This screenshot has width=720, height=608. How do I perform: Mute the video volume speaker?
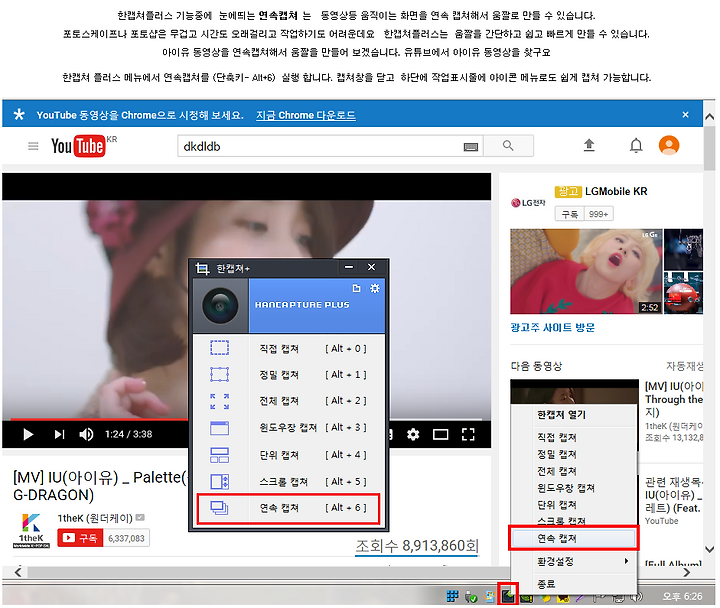click(86, 434)
